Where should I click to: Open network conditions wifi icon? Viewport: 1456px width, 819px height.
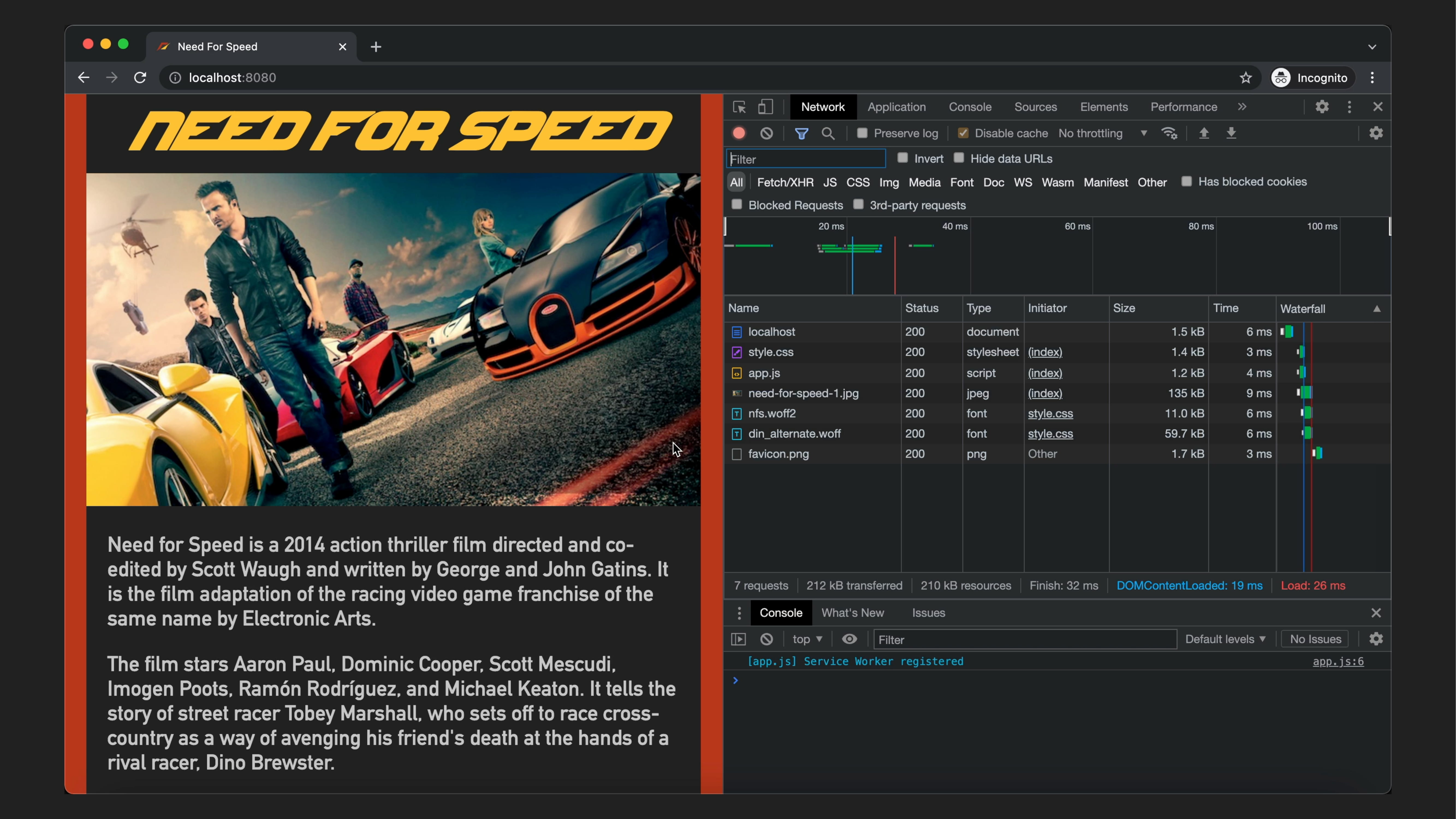coord(1169,133)
